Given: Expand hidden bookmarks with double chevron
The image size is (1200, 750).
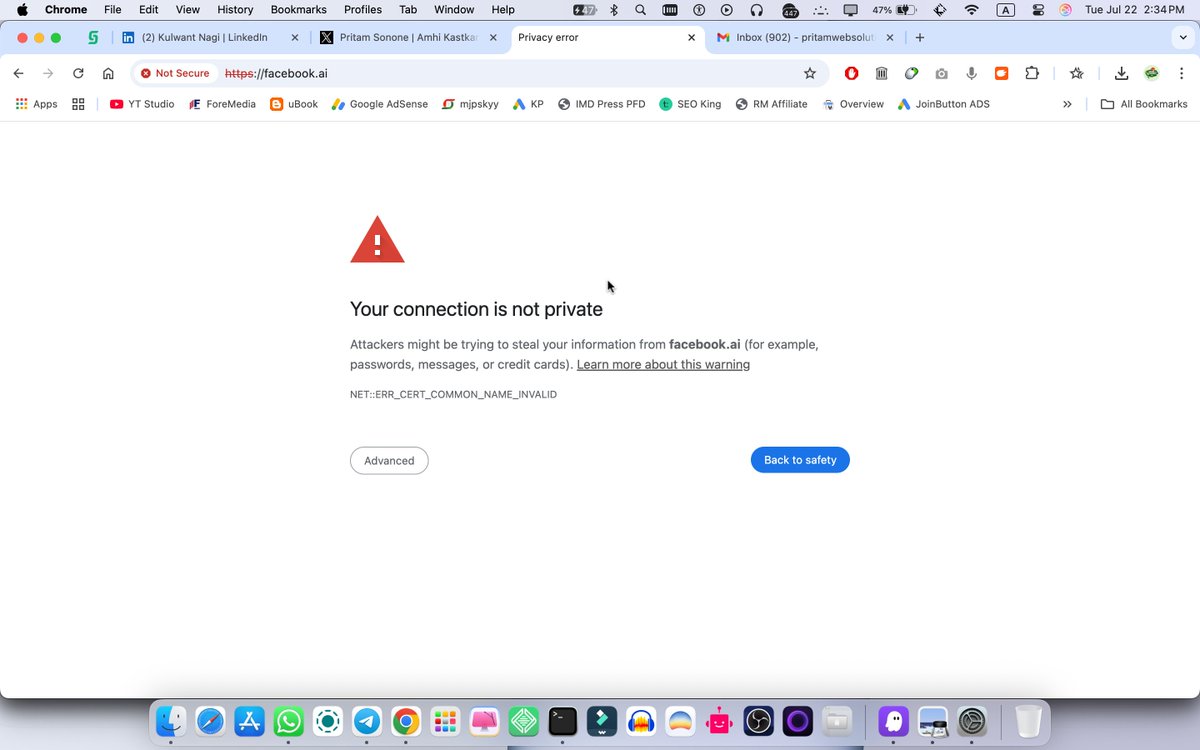Looking at the screenshot, I should [1067, 104].
